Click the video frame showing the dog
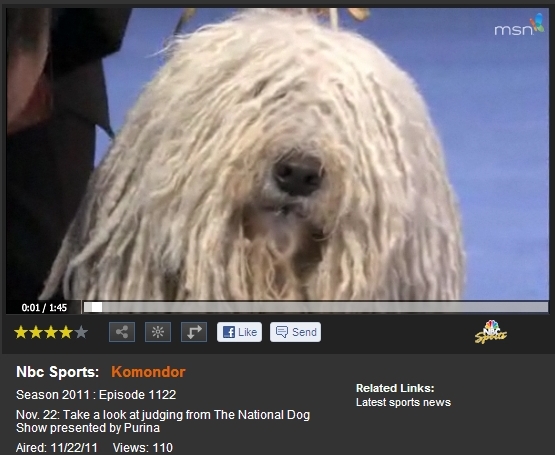 278,154
